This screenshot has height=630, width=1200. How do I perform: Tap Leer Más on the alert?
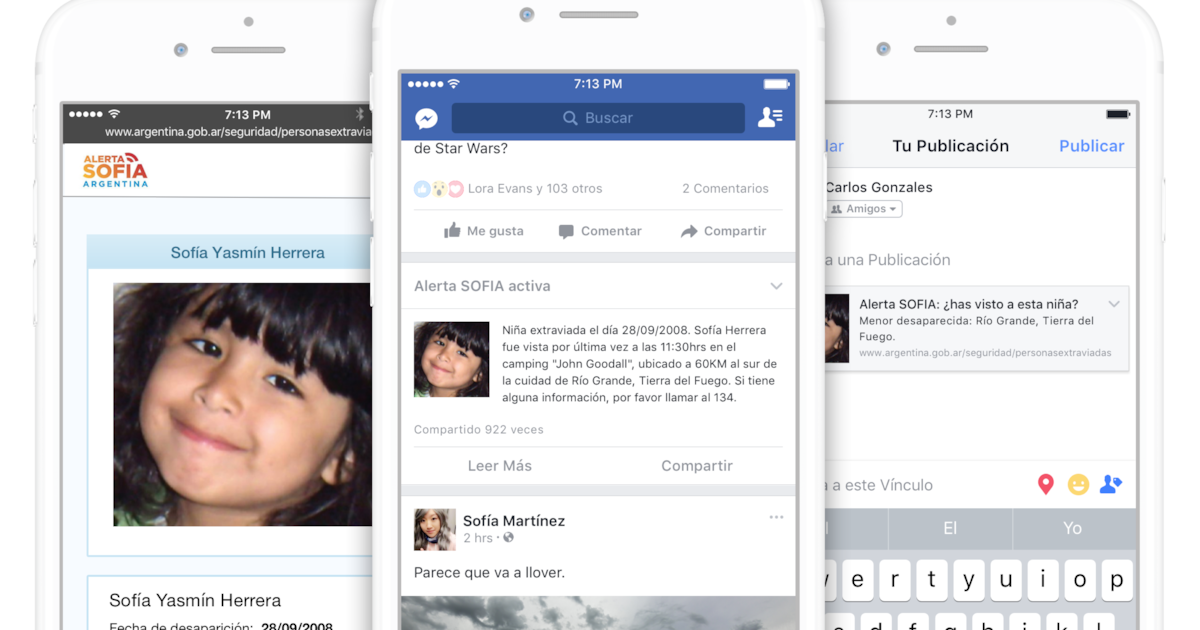[500, 466]
